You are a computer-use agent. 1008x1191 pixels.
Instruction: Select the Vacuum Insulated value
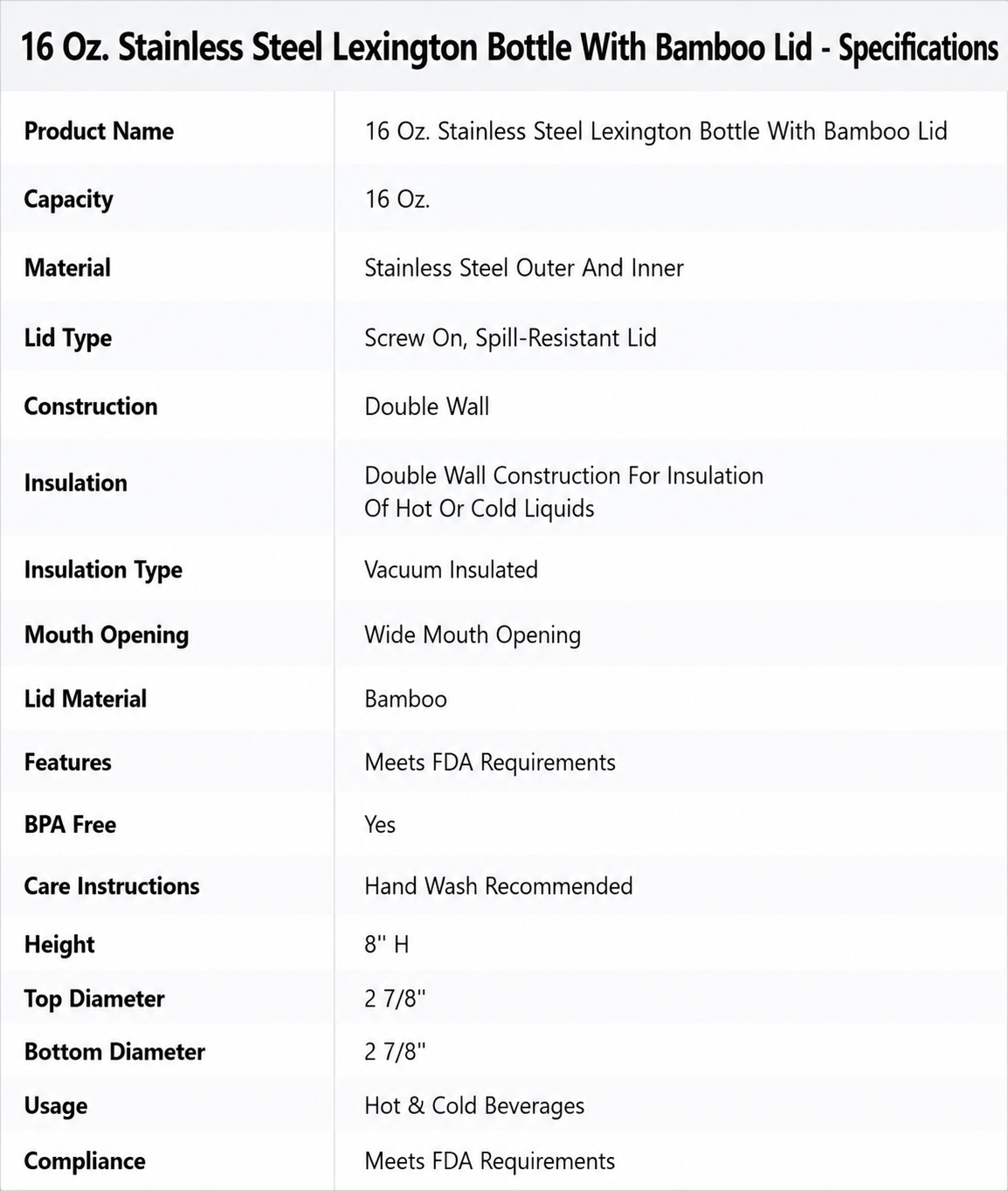[x=451, y=570]
